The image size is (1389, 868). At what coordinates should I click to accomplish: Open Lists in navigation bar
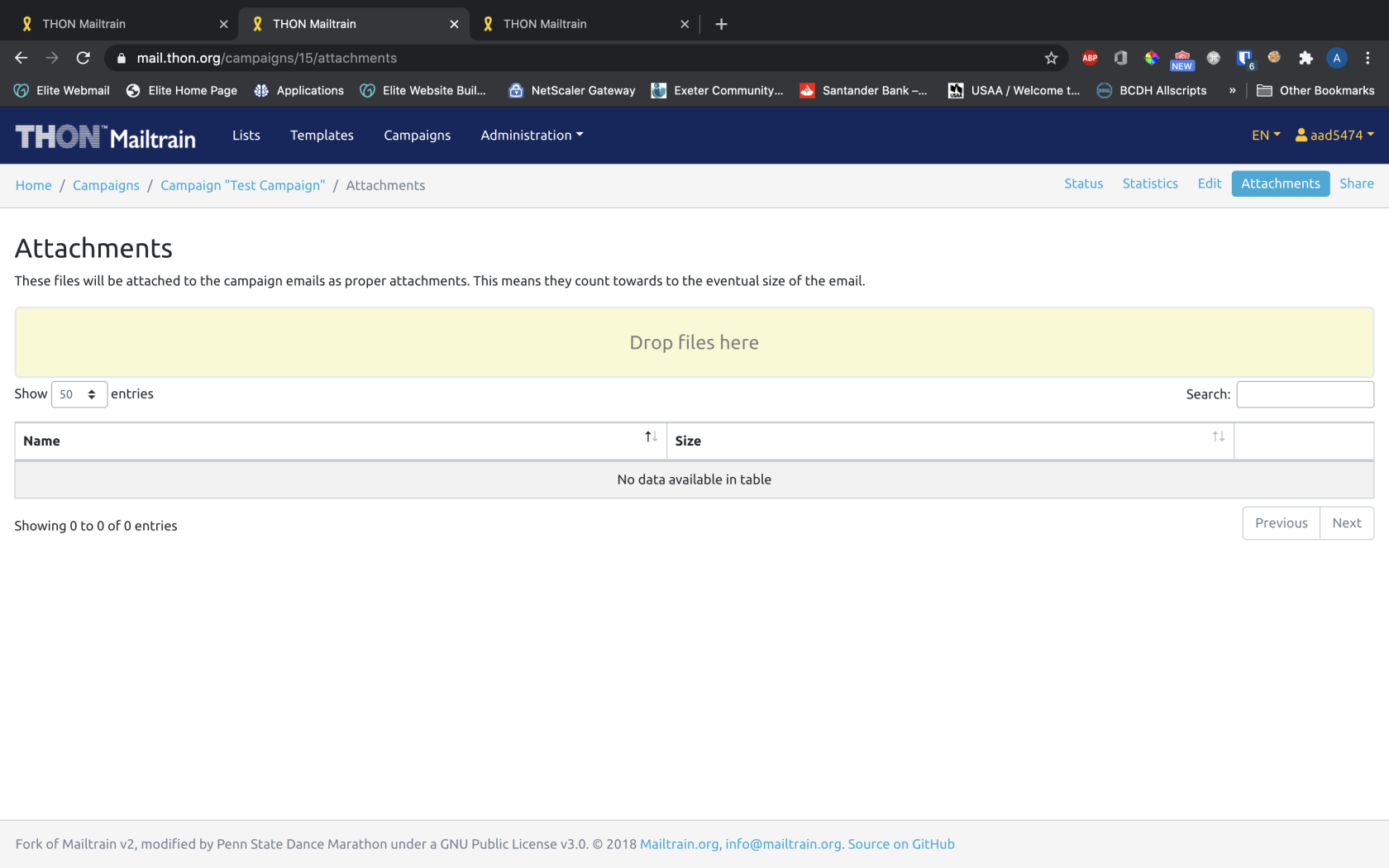click(246, 135)
